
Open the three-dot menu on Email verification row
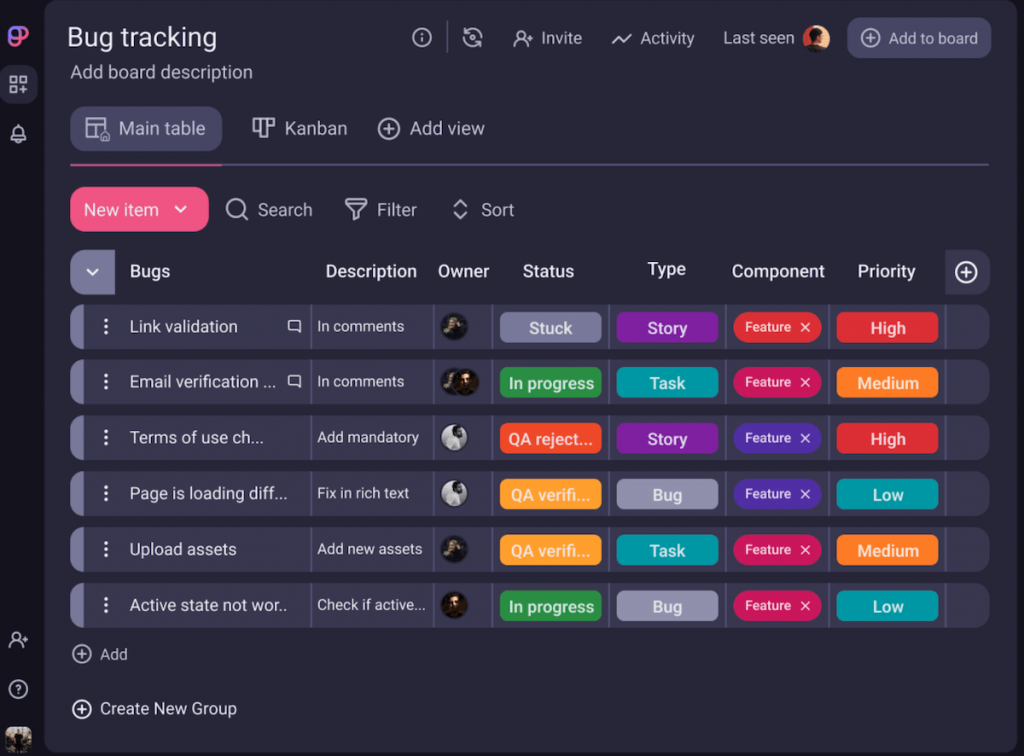(107, 381)
